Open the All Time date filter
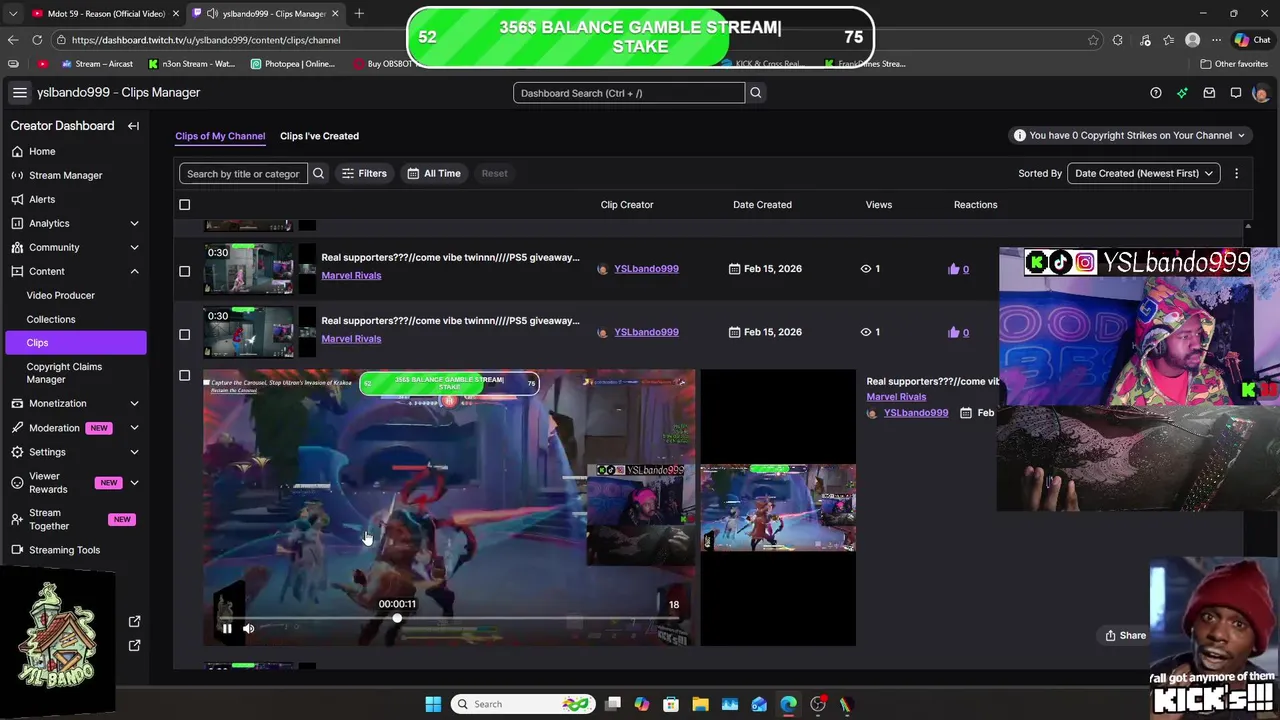1280x720 pixels. (434, 173)
